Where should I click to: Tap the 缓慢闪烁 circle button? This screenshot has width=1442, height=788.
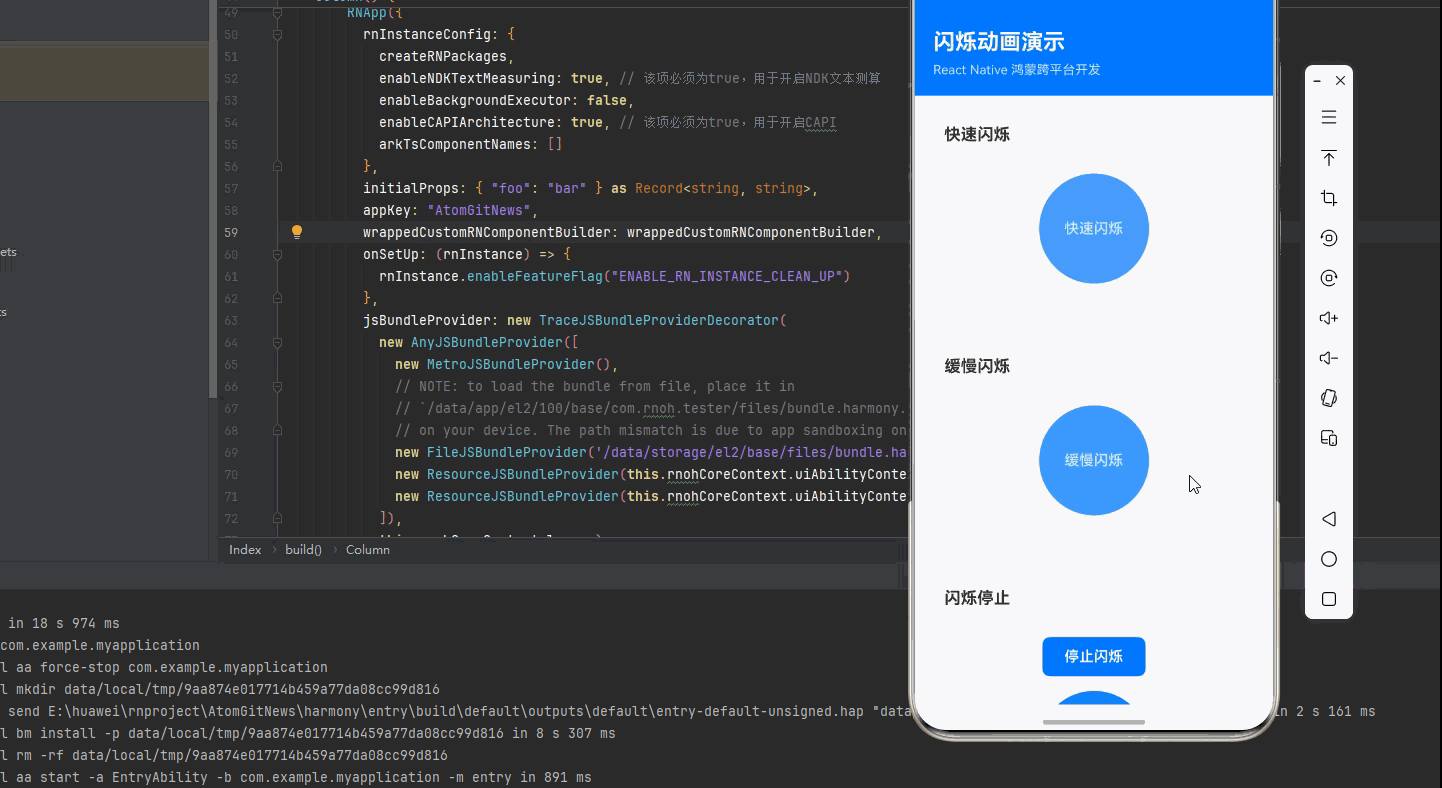1094,460
